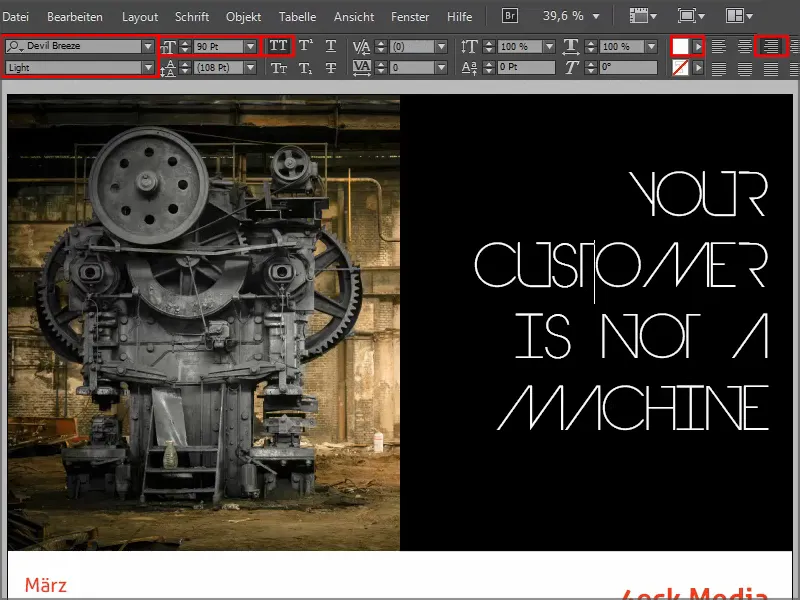Click the baseline shift stepper arrows
The height and width of the screenshot is (600, 800).
tap(488, 67)
